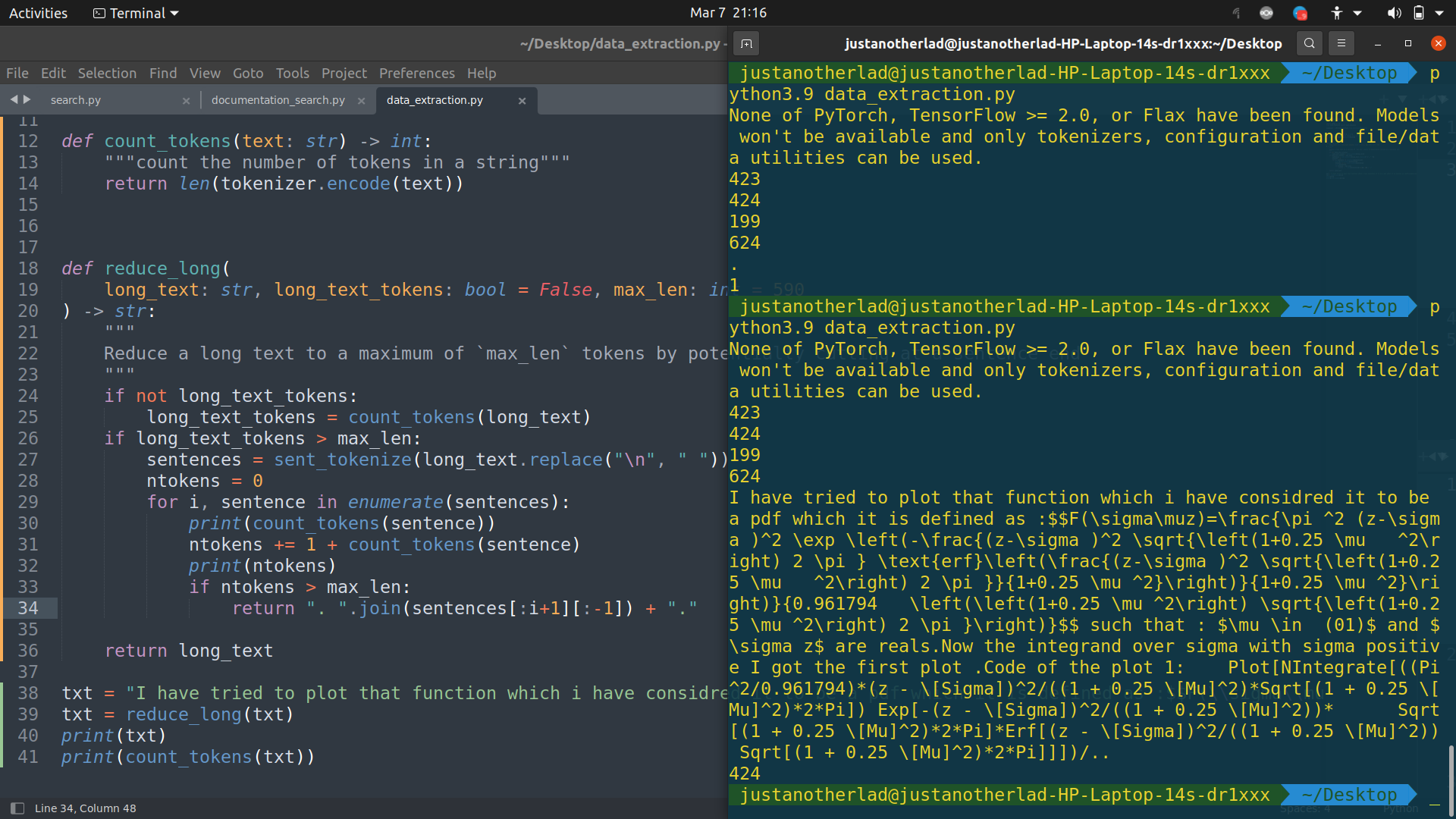Image resolution: width=1456 pixels, height=819 pixels.
Task: Click the volume icon in the top bar
Action: pyautogui.click(x=1394, y=12)
